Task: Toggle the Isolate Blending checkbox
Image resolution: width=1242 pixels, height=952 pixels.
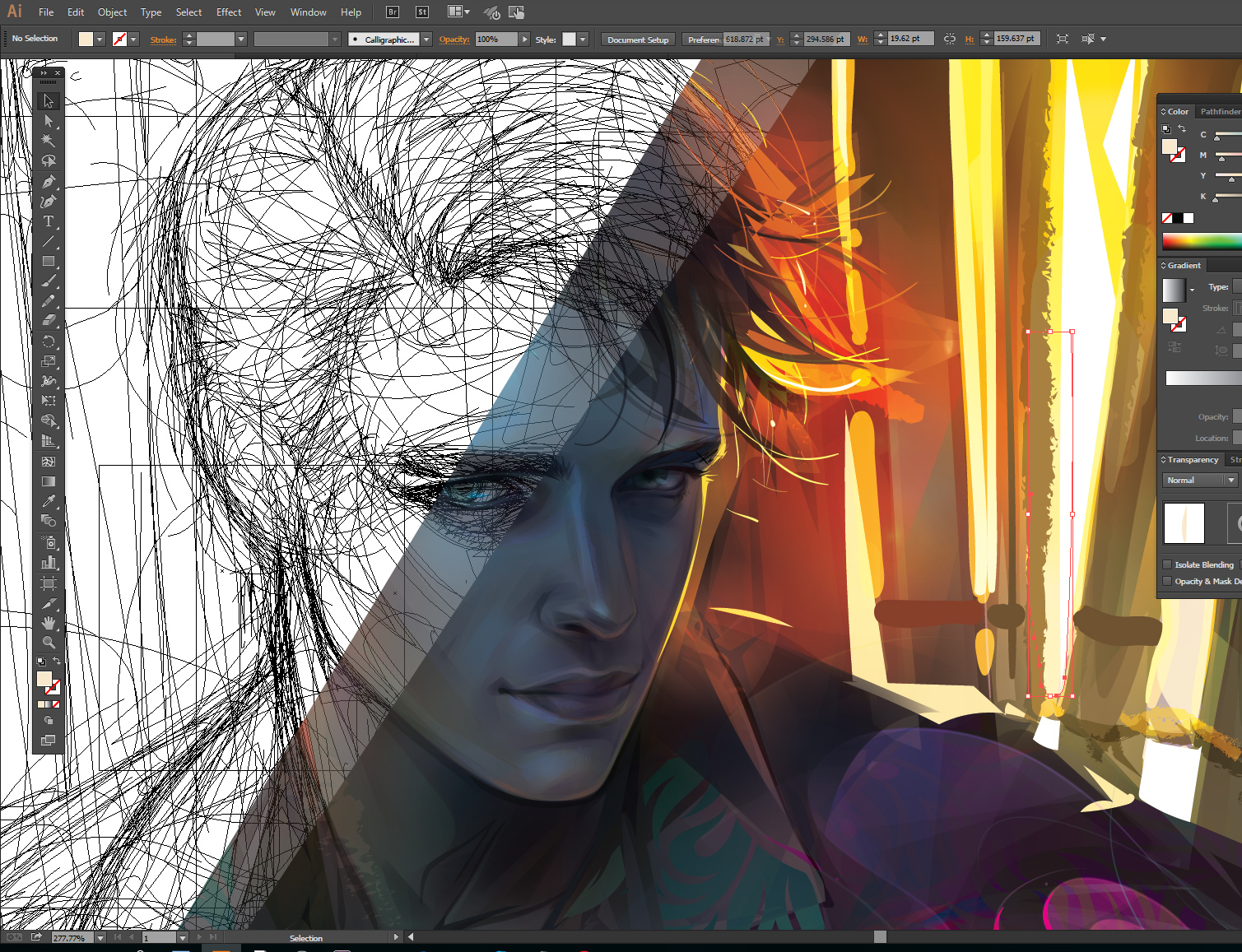Action: 1167,564
